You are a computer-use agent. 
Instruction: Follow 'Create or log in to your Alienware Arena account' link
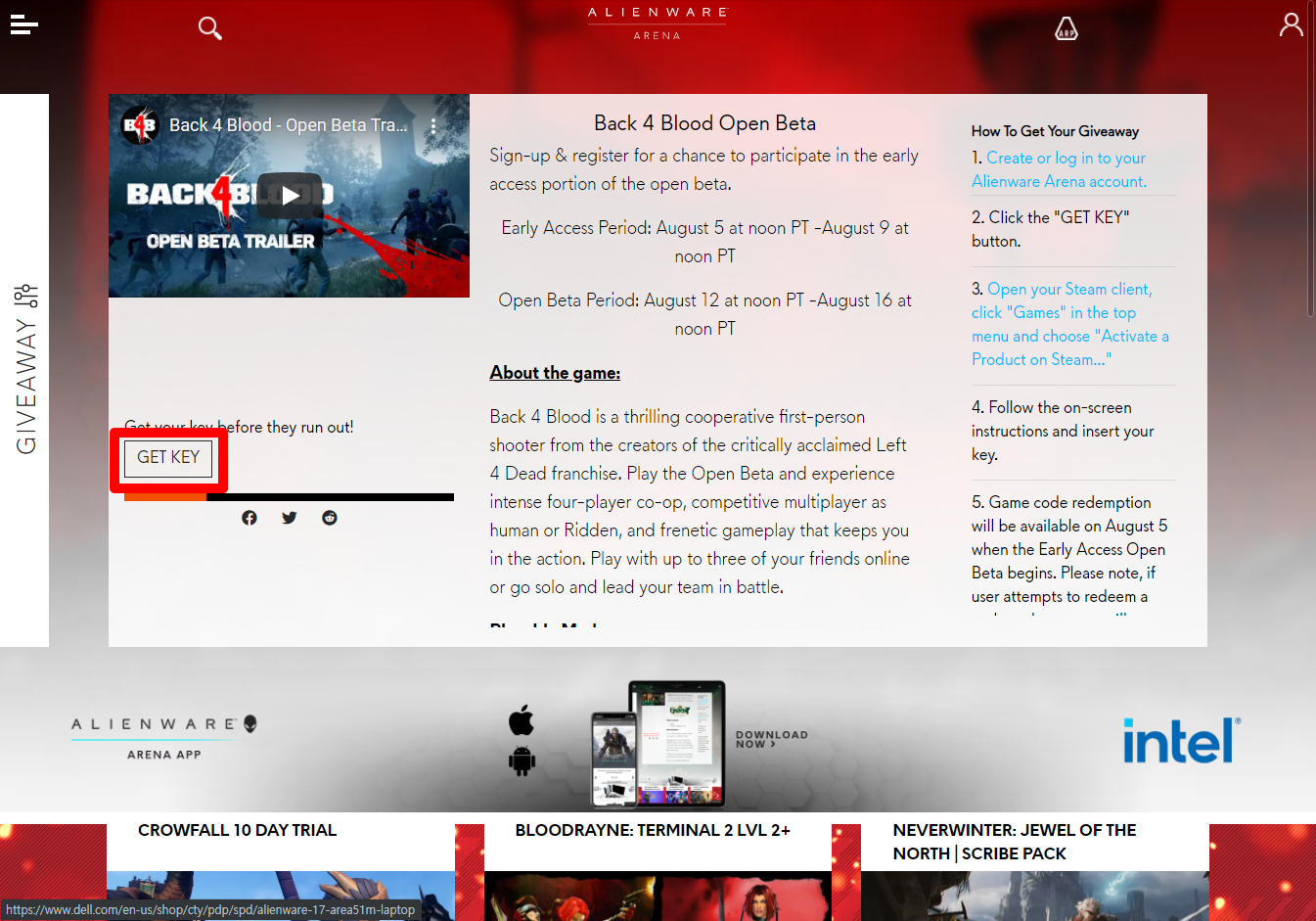click(x=1060, y=169)
